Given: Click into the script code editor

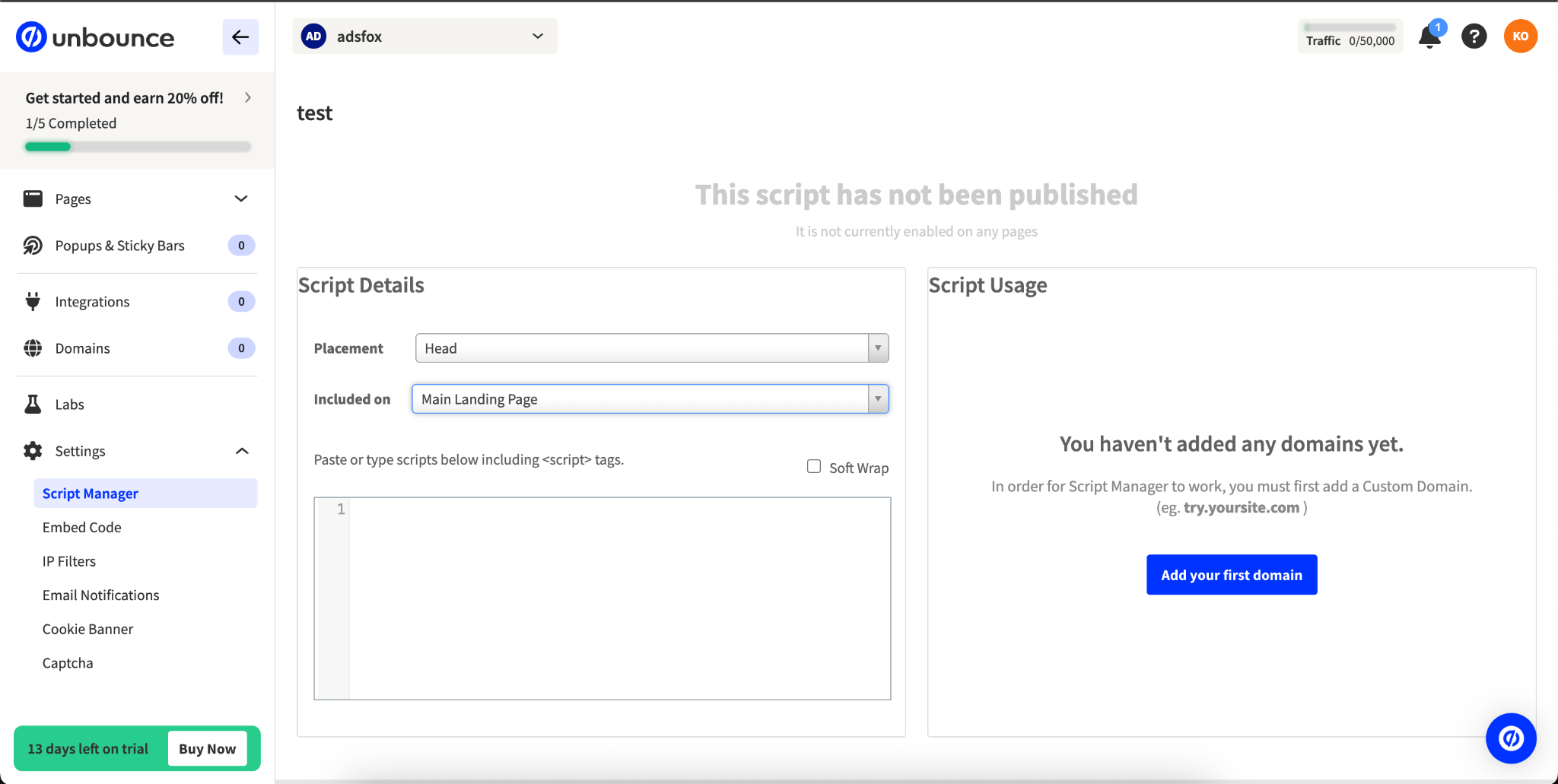Looking at the screenshot, I should pos(619,598).
